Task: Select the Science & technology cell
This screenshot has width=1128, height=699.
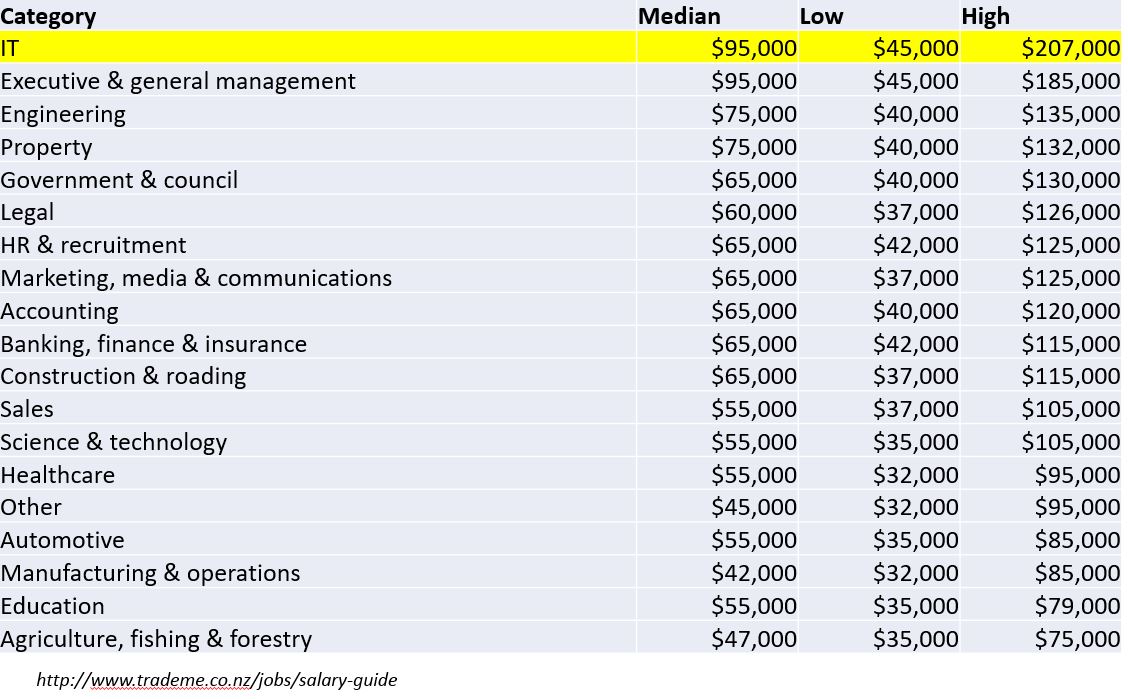Action: pos(113,442)
